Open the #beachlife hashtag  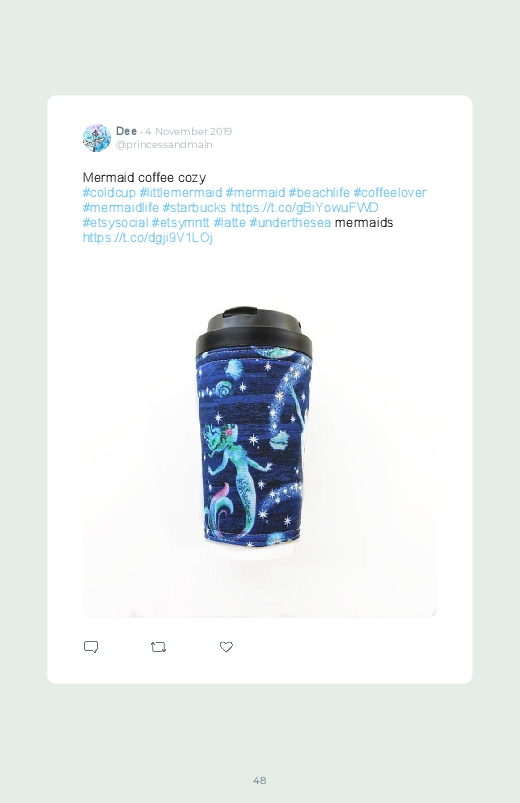pos(319,193)
